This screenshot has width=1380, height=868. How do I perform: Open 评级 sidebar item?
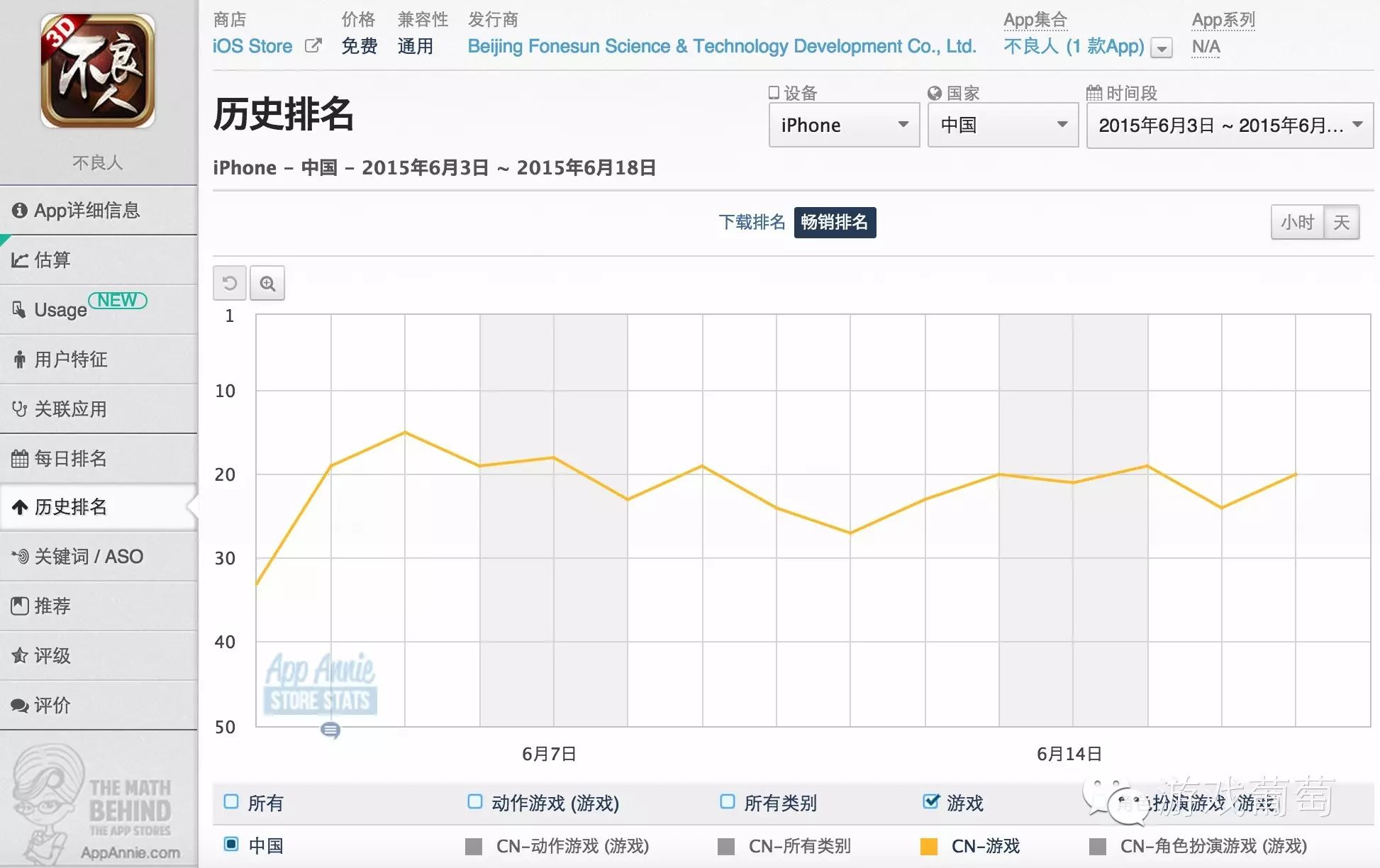coord(99,656)
